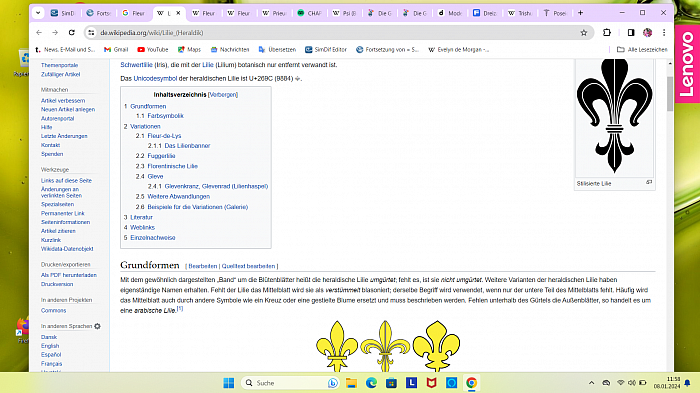Open footnote reference [1]
The width and height of the screenshot is (700, 393).
pyautogui.click(x=180, y=309)
